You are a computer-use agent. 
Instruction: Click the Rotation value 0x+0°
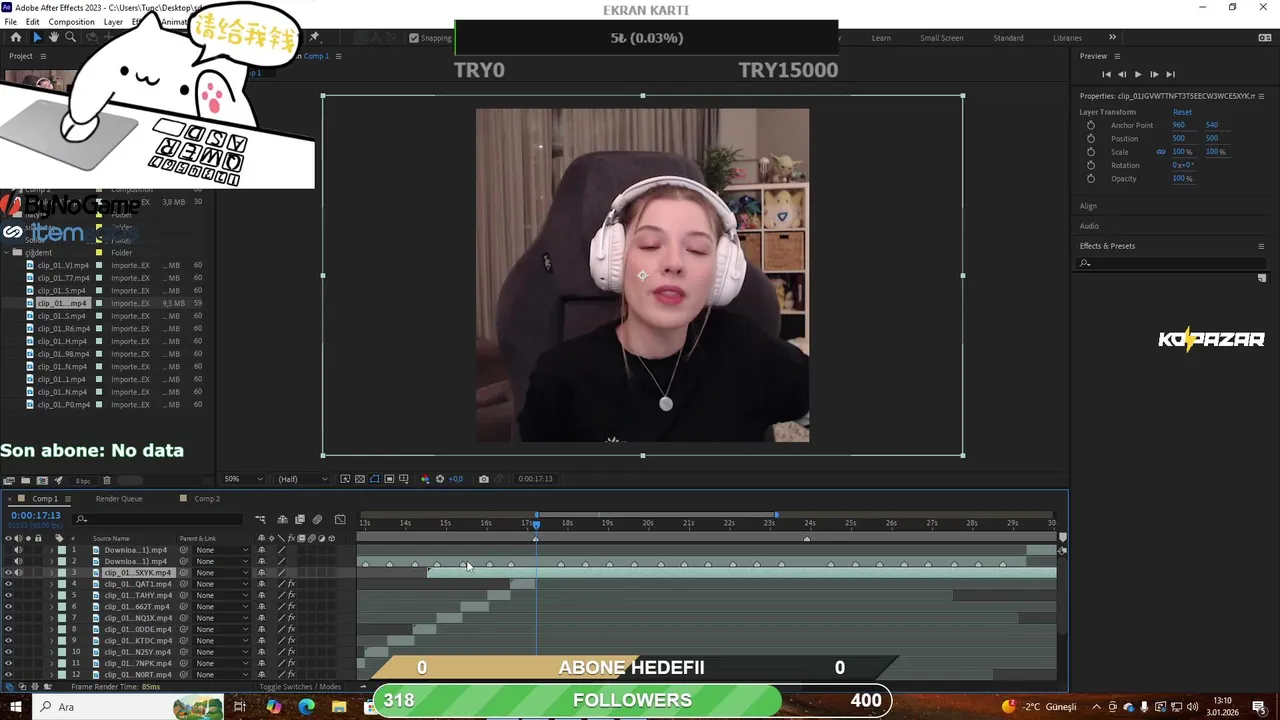(1183, 165)
